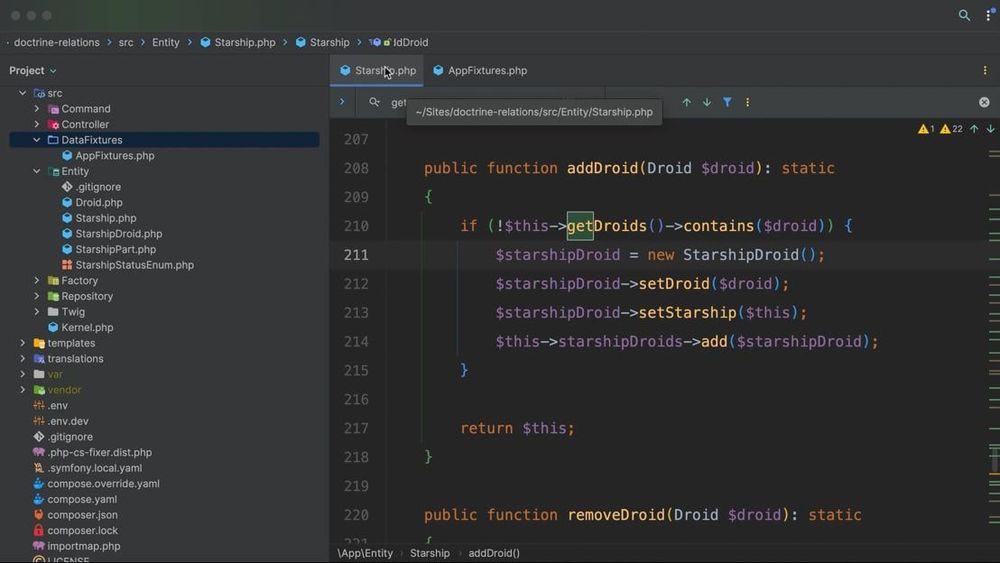Image resolution: width=1000 pixels, height=563 pixels.
Task: Click line number 211 in gutter
Action: point(356,255)
